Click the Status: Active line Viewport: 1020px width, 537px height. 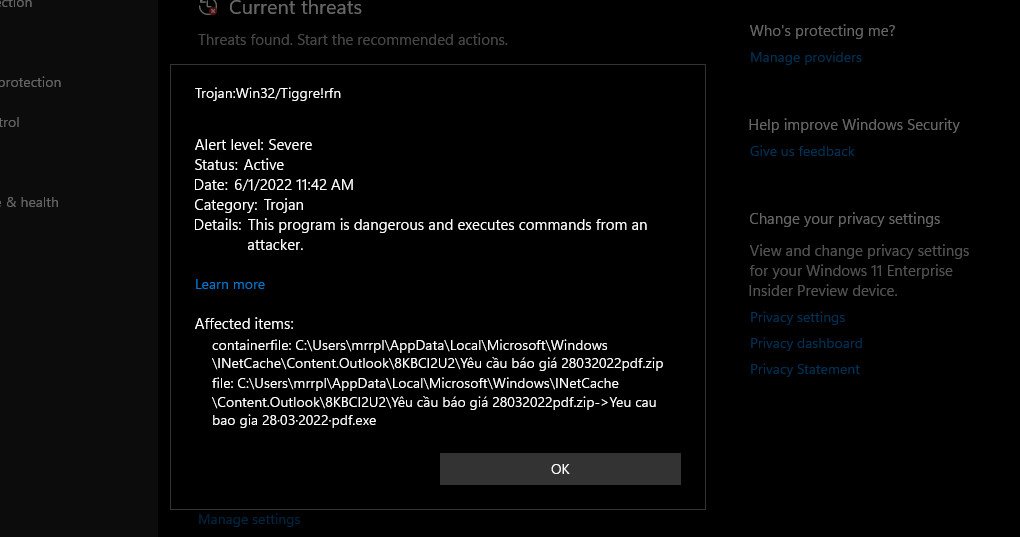click(x=239, y=164)
